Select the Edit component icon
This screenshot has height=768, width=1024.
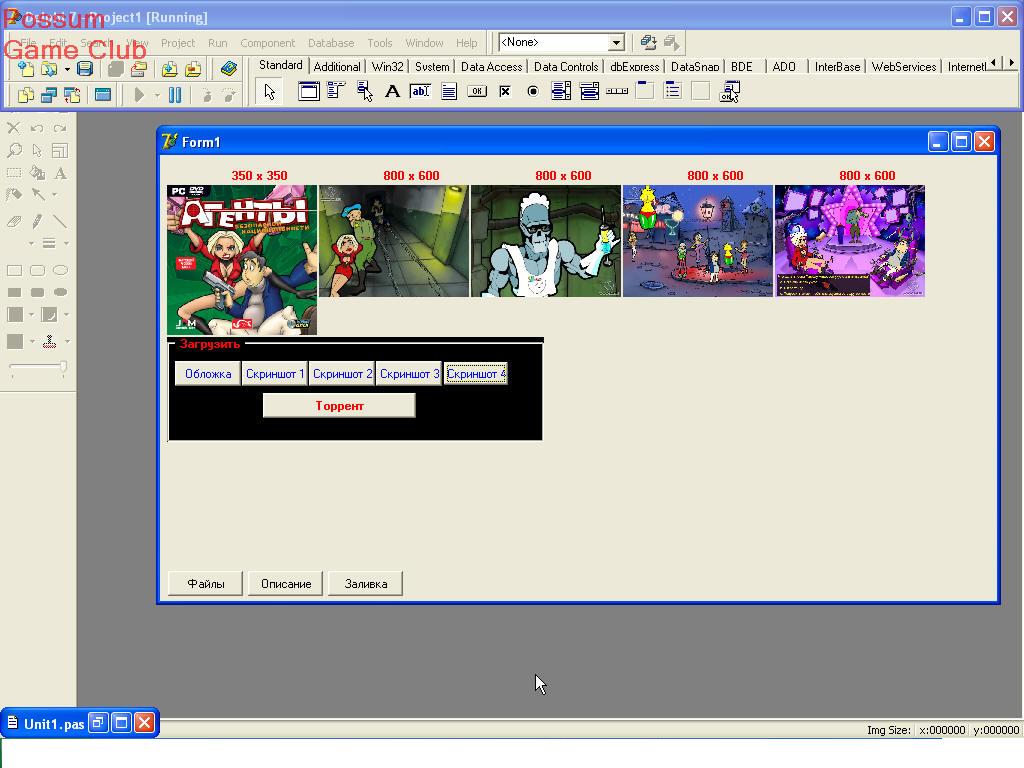pos(421,91)
